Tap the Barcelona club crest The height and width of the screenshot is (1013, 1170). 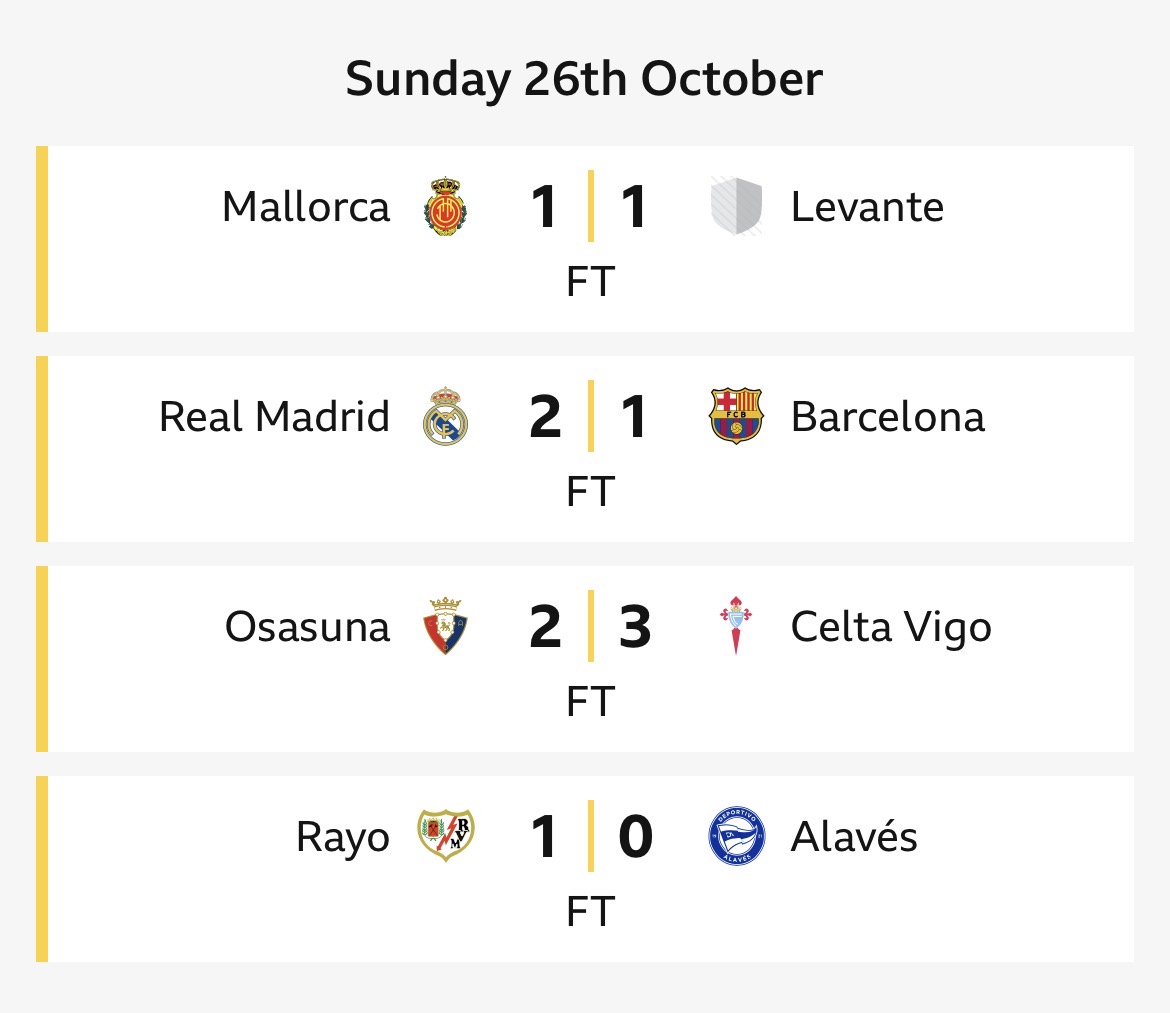pos(736,416)
